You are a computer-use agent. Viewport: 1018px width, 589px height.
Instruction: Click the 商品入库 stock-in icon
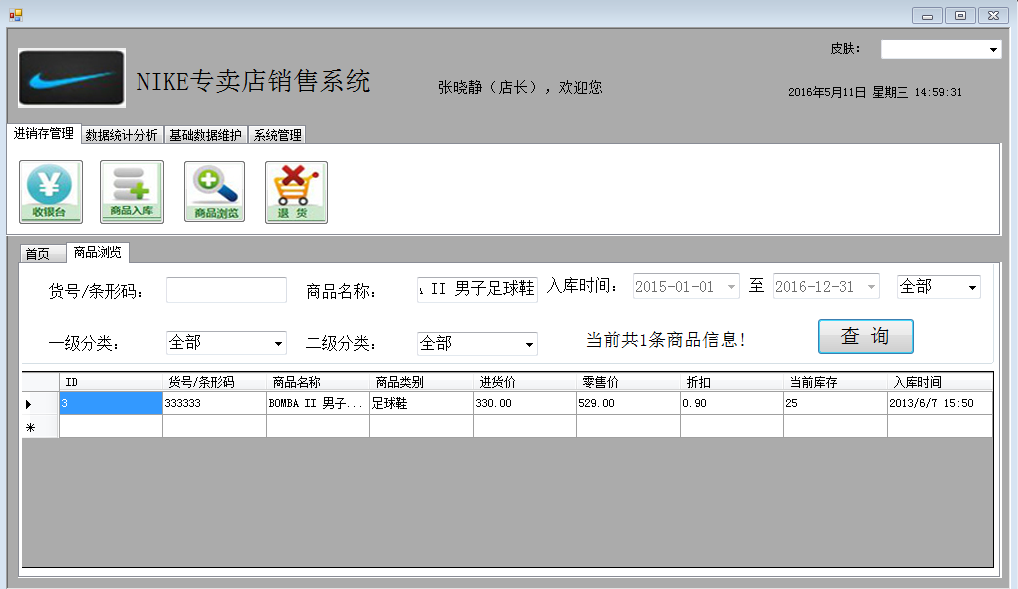(132, 192)
